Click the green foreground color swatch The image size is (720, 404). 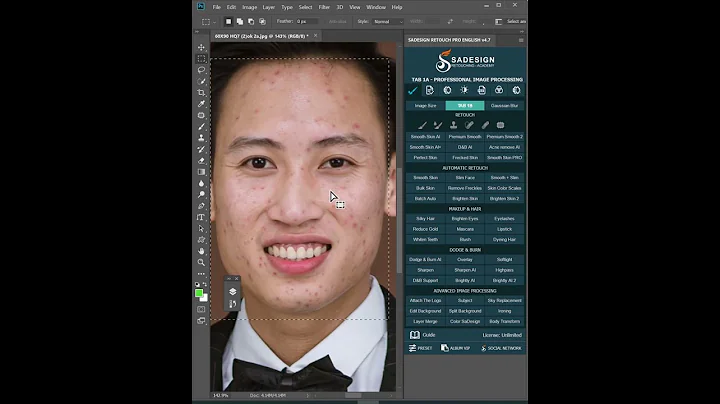[199, 293]
